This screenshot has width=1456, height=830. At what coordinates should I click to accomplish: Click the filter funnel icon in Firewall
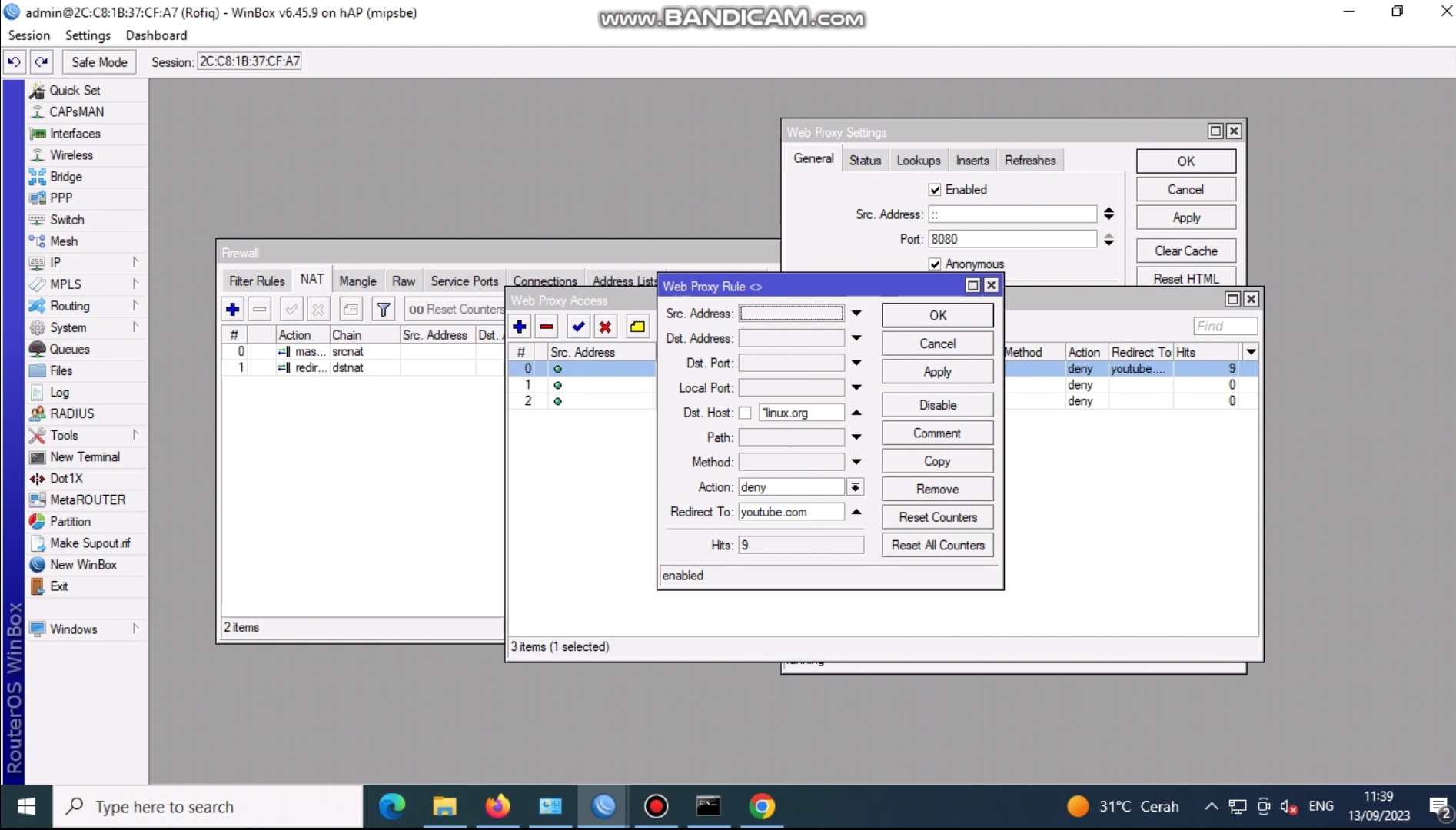(x=383, y=309)
